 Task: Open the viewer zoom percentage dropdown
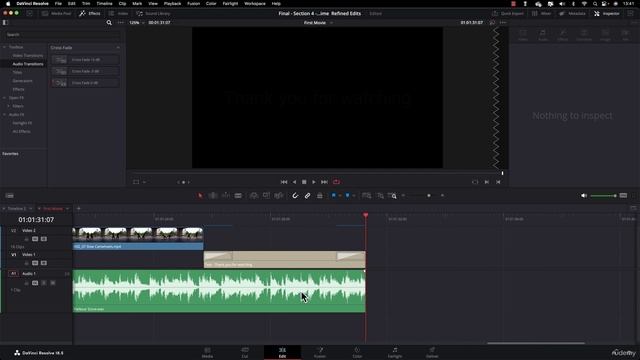(x=137, y=23)
